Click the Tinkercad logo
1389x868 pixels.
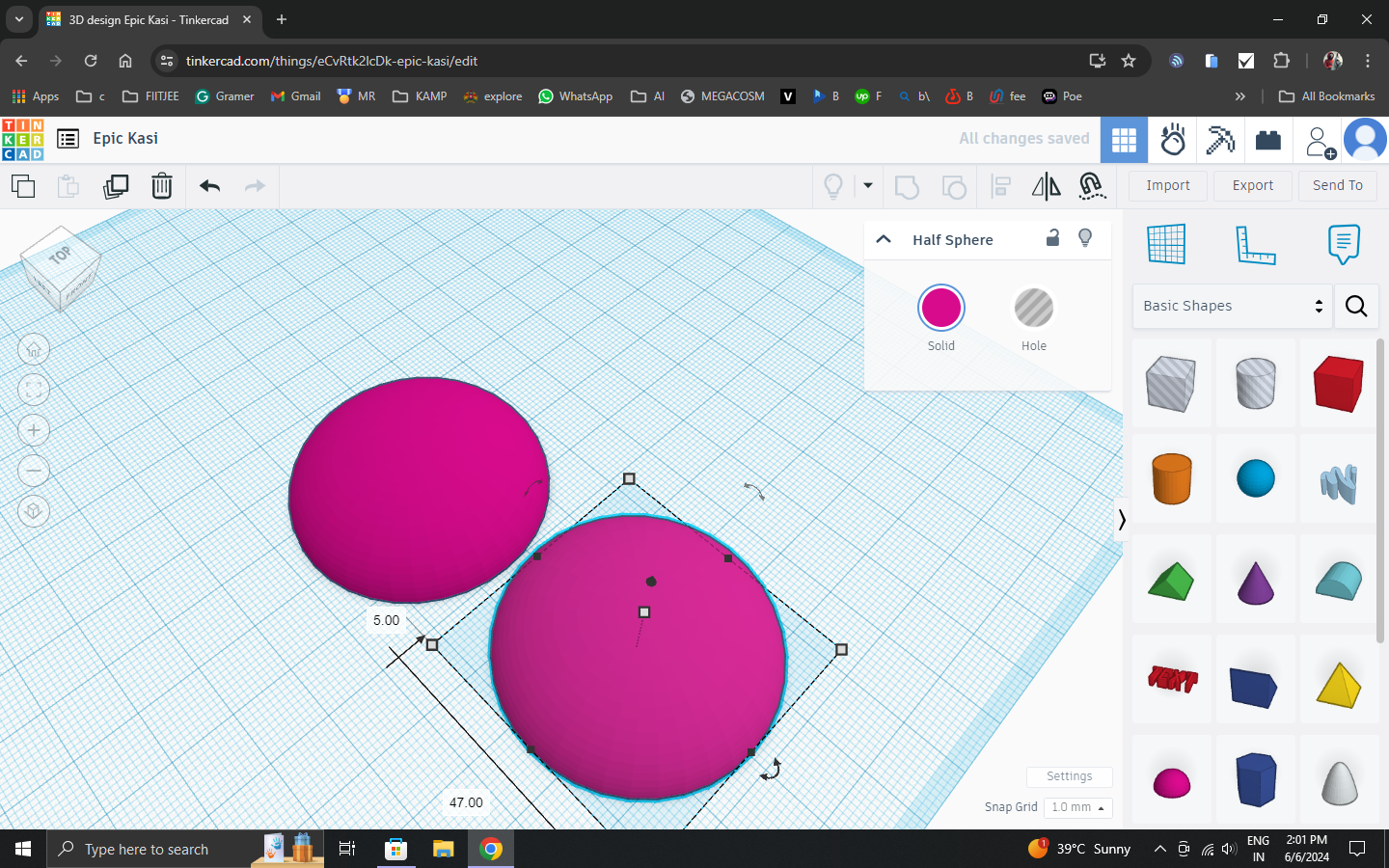point(22,140)
